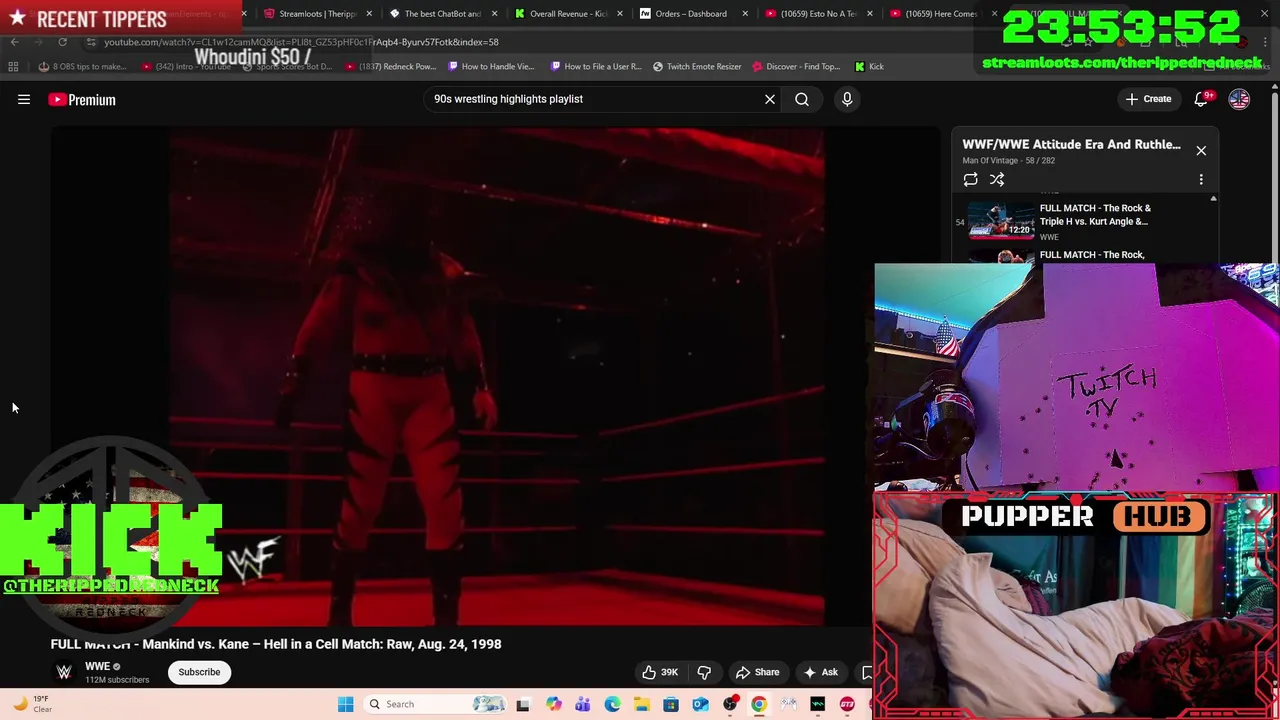Close the Streamloots tab
The width and height of the screenshot is (1280, 720).
click(x=370, y=14)
